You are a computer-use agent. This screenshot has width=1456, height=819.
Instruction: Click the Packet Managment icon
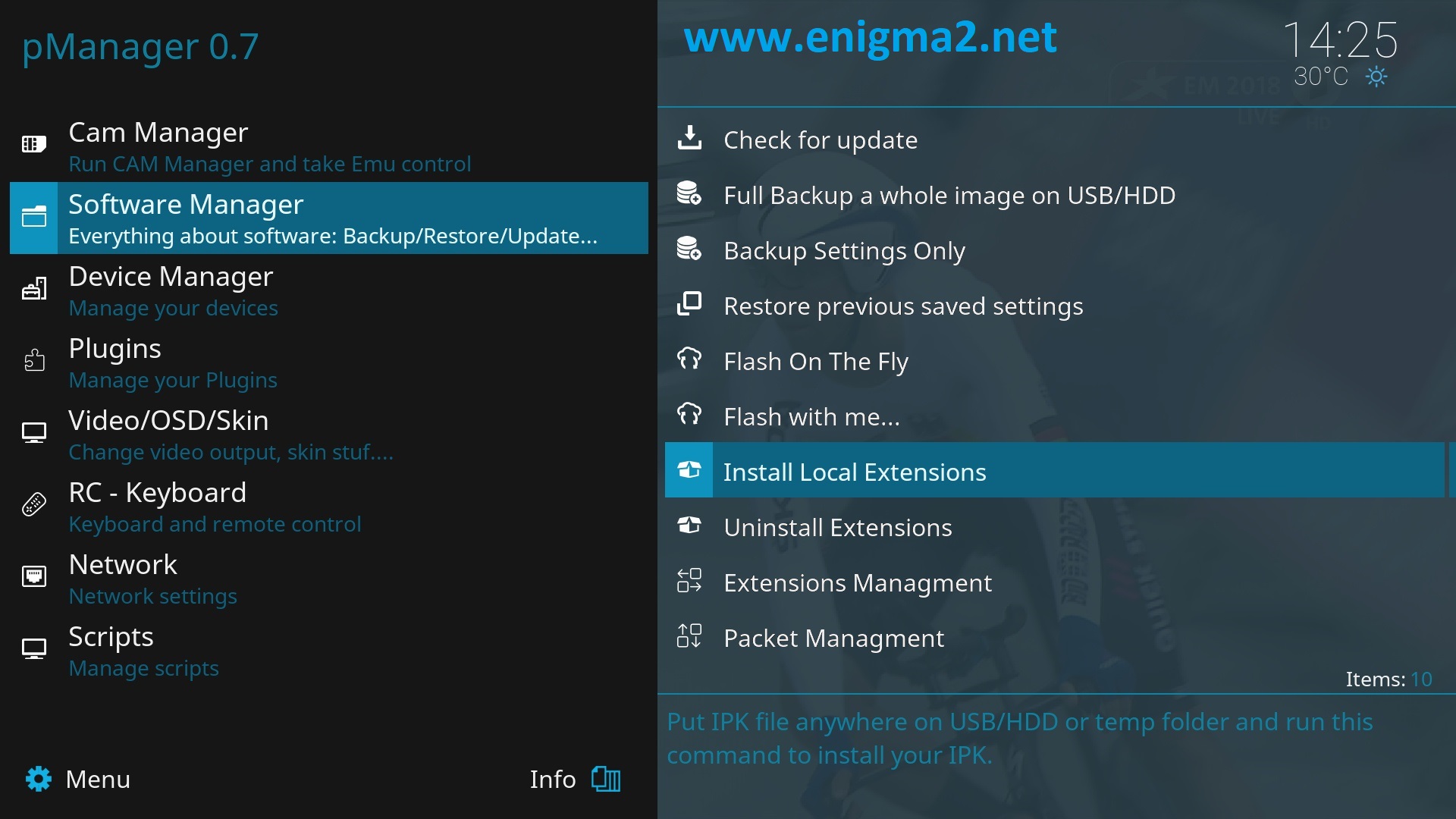[689, 636]
